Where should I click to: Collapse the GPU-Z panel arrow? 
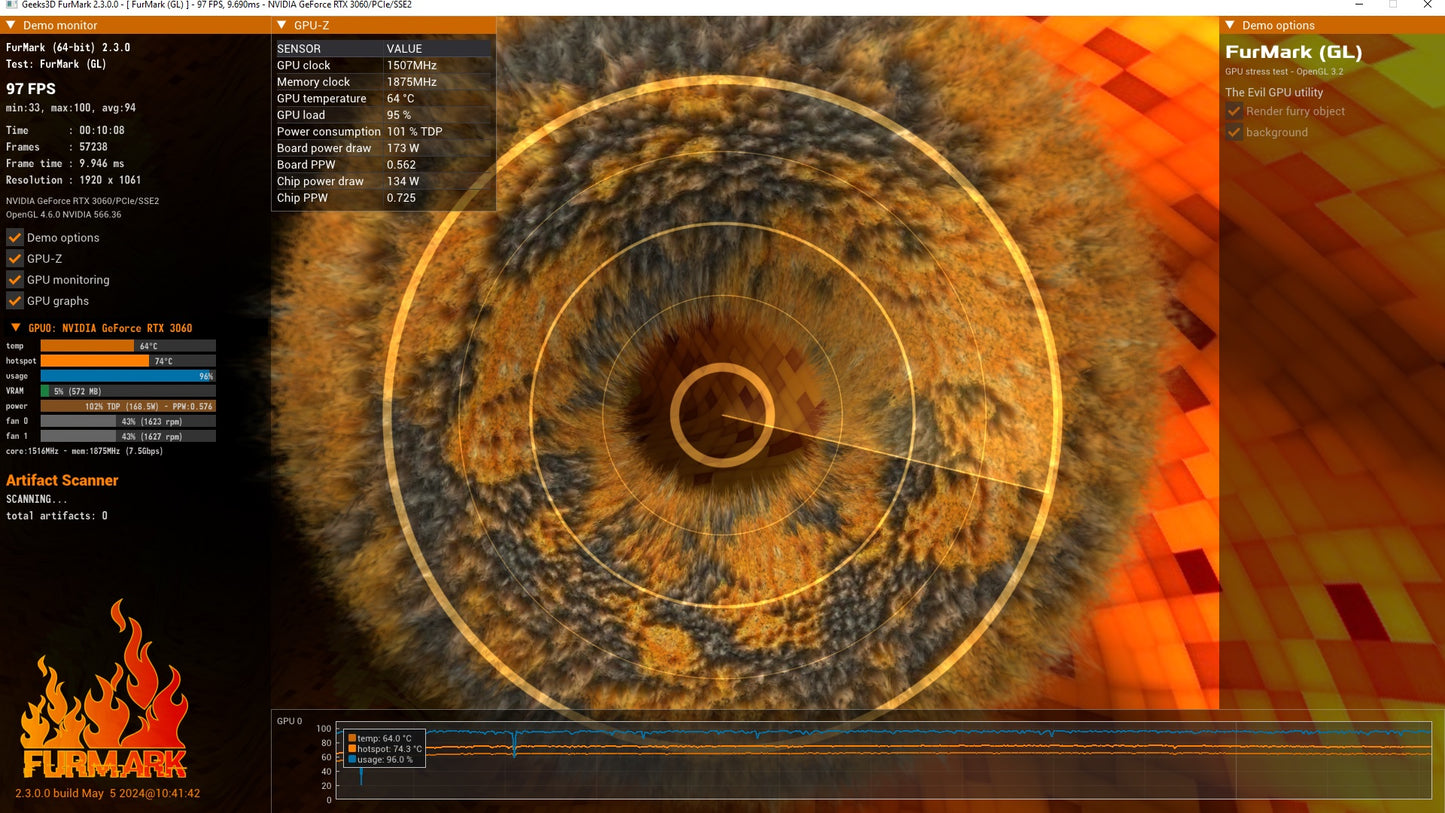pos(282,25)
